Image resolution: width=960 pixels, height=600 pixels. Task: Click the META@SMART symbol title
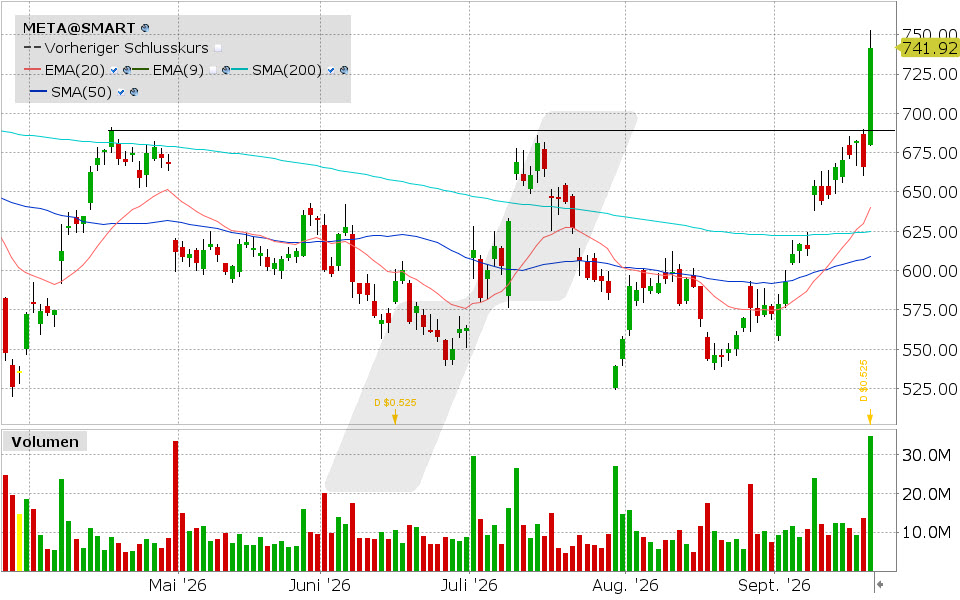point(79,28)
